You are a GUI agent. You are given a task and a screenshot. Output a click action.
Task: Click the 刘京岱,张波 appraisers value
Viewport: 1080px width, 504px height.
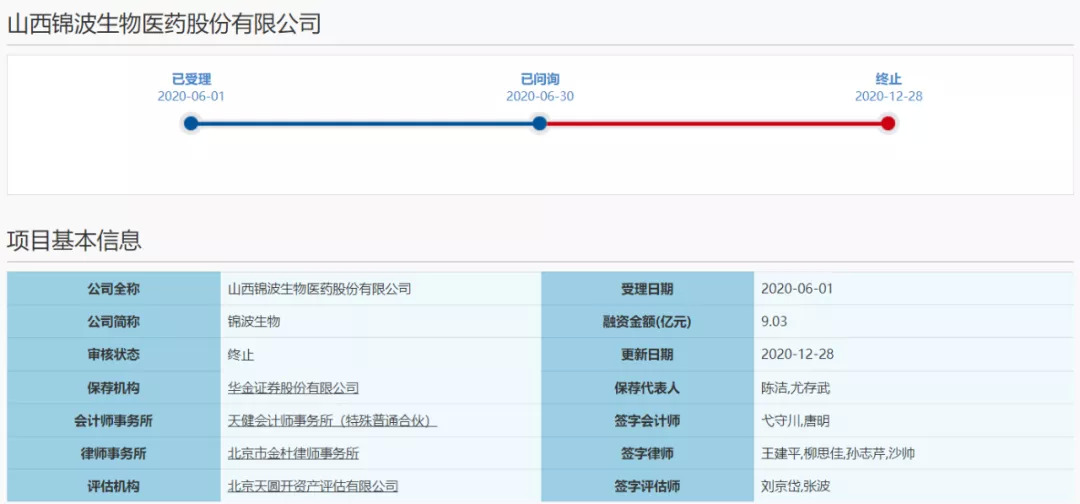tap(796, 486)
